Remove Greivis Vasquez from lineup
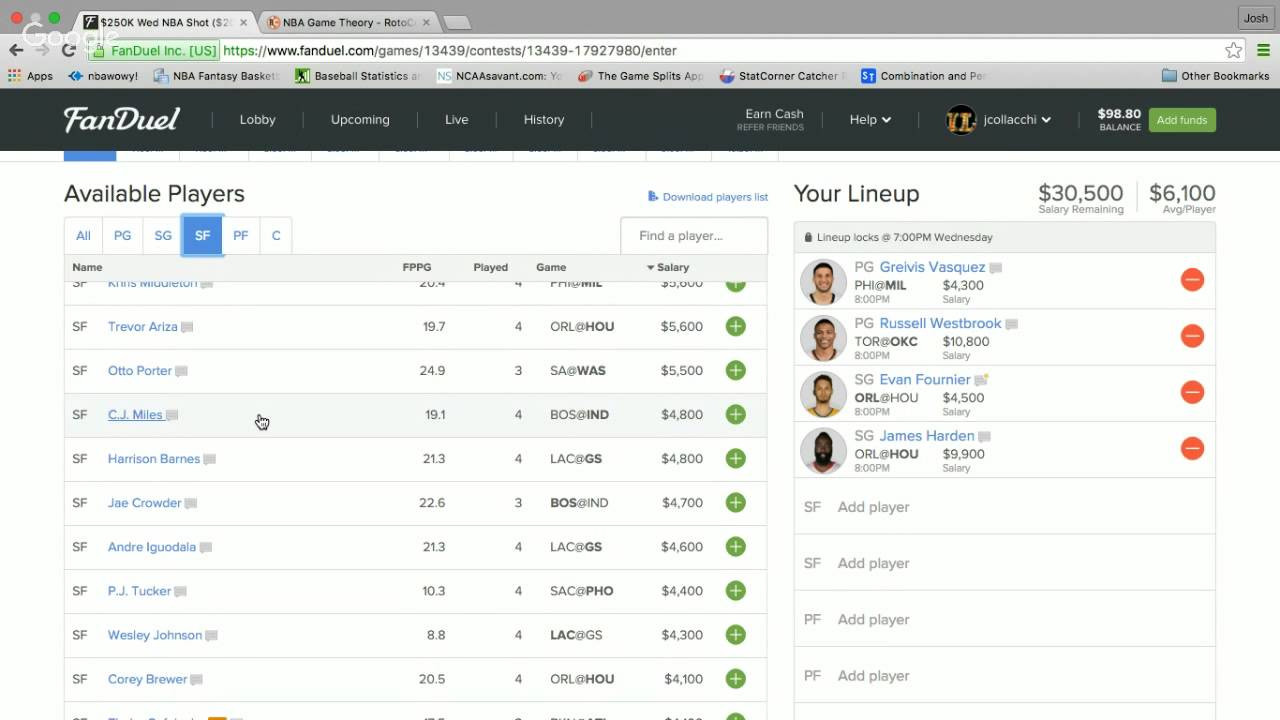Image resolution: width=1280 pixels, height=720 pixels. (1192, 280)
